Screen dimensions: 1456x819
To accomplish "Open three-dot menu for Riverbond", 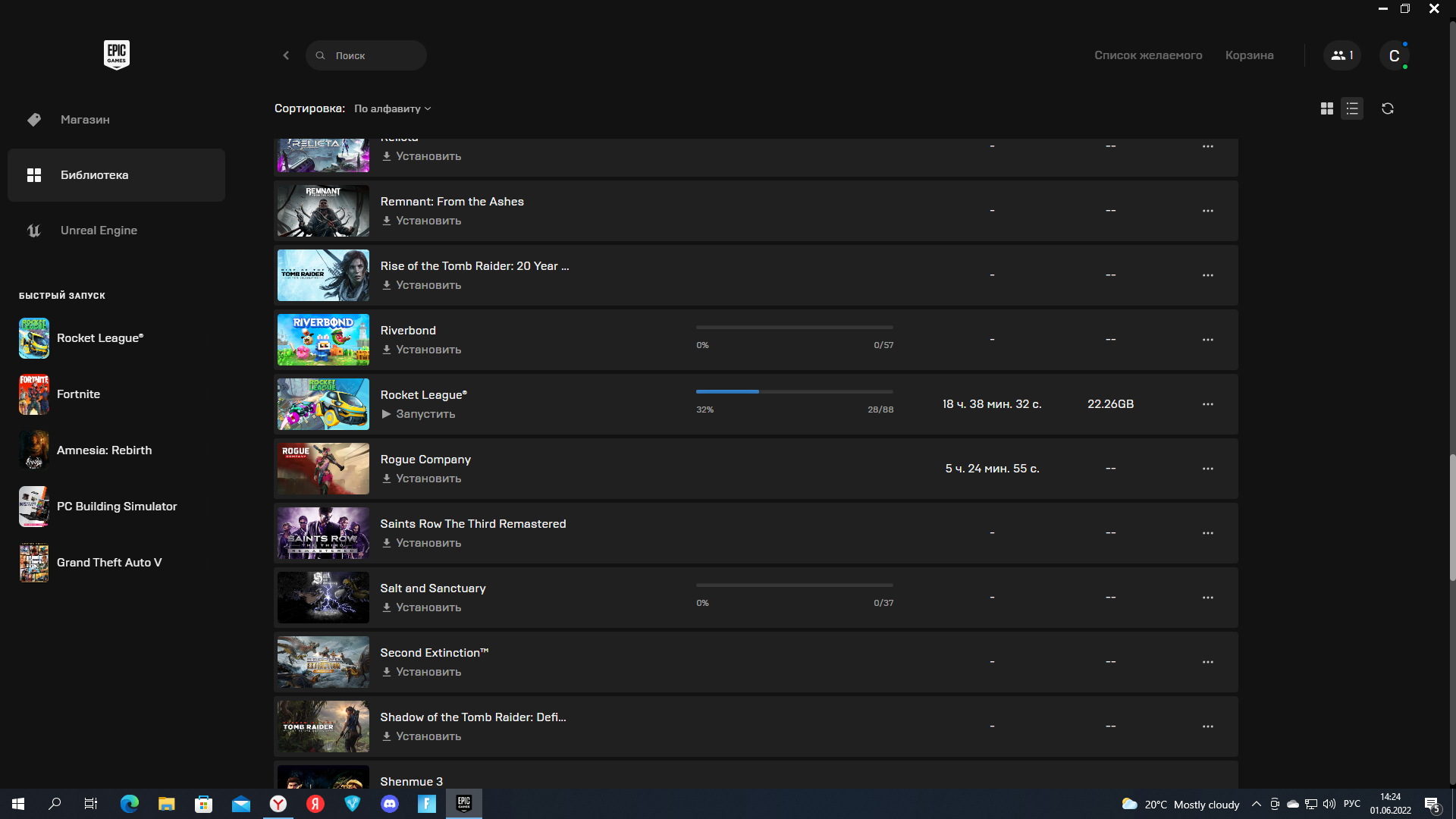I will point(1208,340).
